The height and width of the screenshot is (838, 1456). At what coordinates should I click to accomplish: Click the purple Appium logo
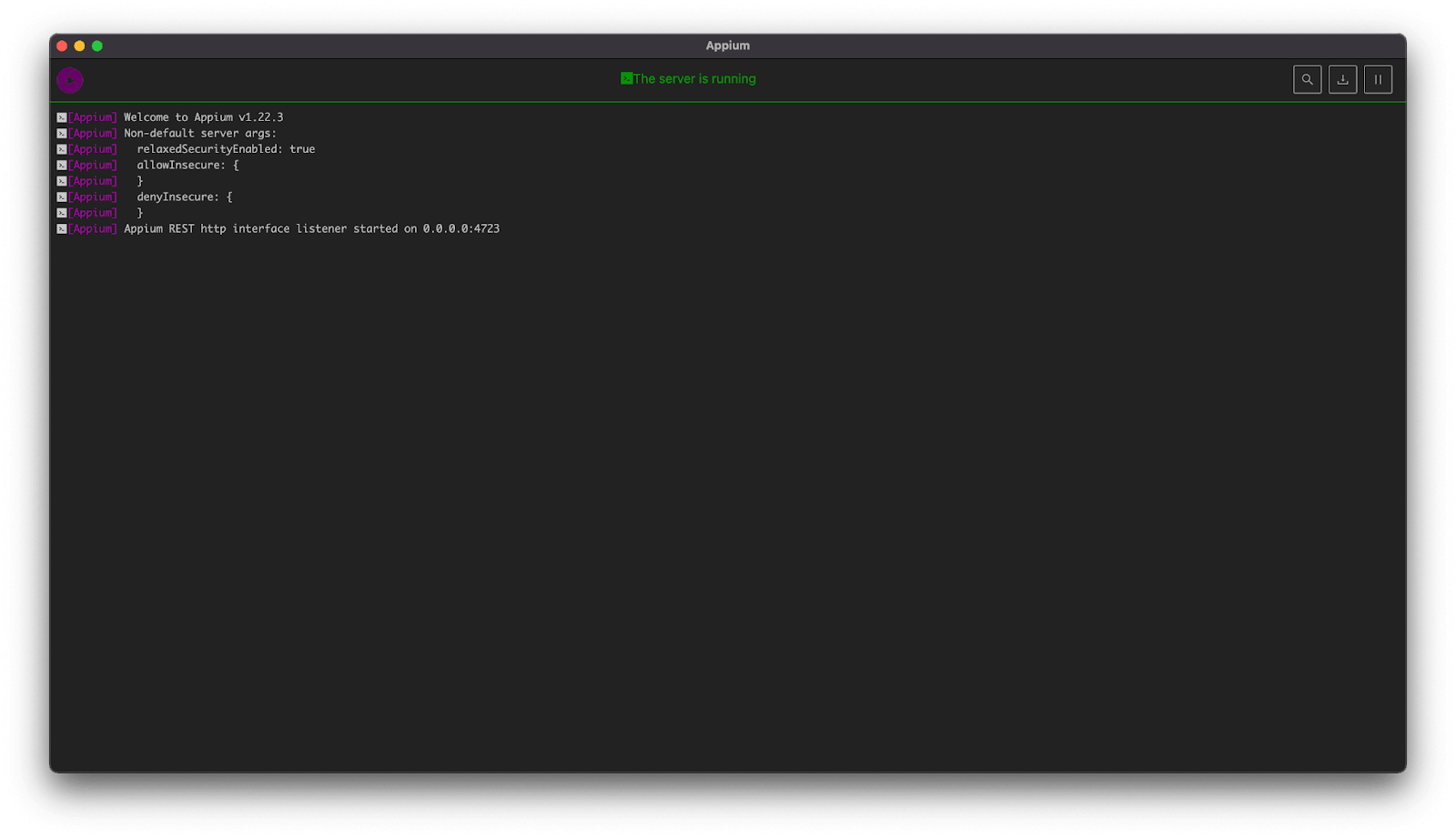pos(69,79)
